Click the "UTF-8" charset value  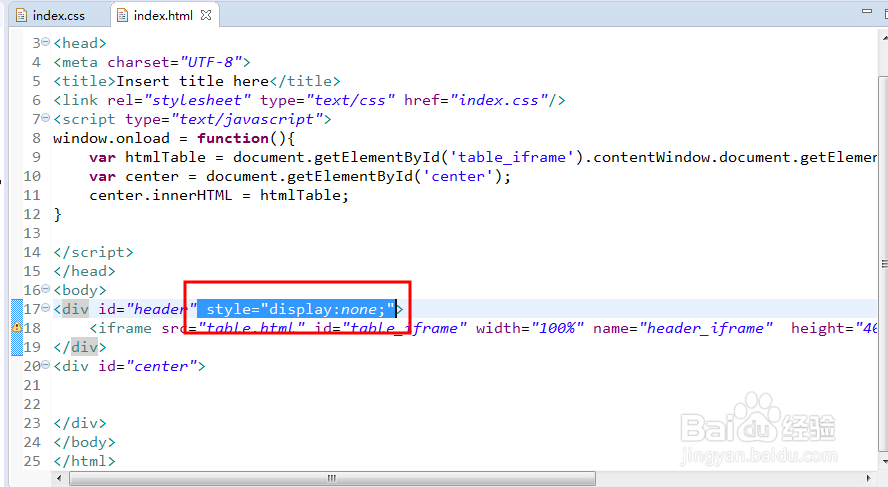click(x=211, y=62)
